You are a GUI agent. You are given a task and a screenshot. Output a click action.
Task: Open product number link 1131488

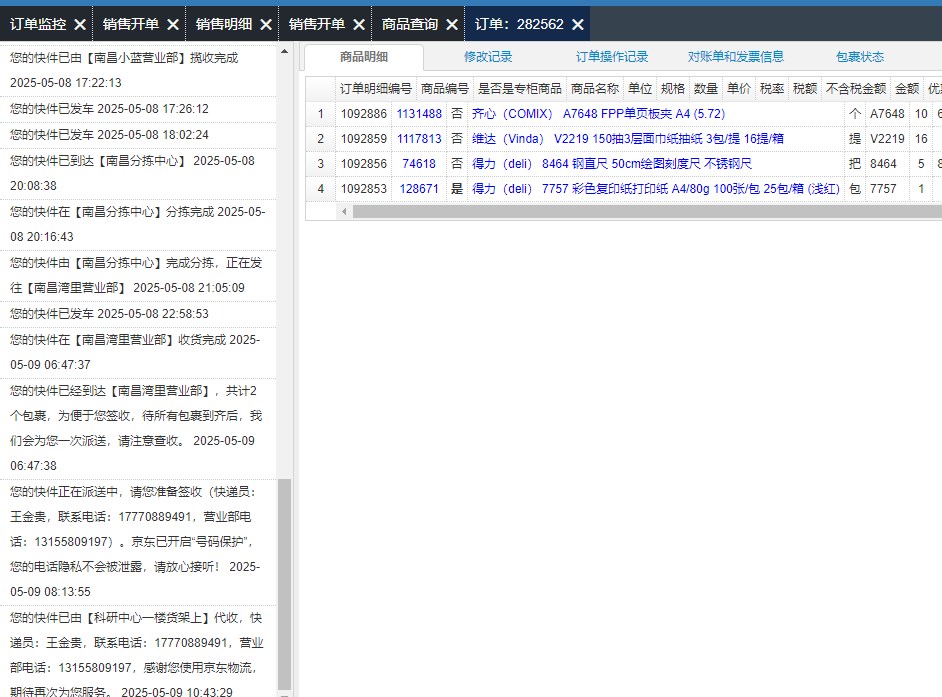(419, 114)
